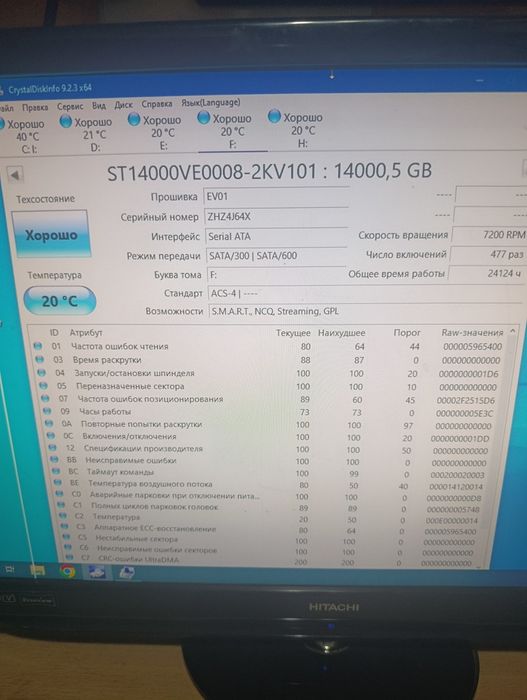Click status icon of attribute 05 Переназначенные сектора

(x=43, y=385)
